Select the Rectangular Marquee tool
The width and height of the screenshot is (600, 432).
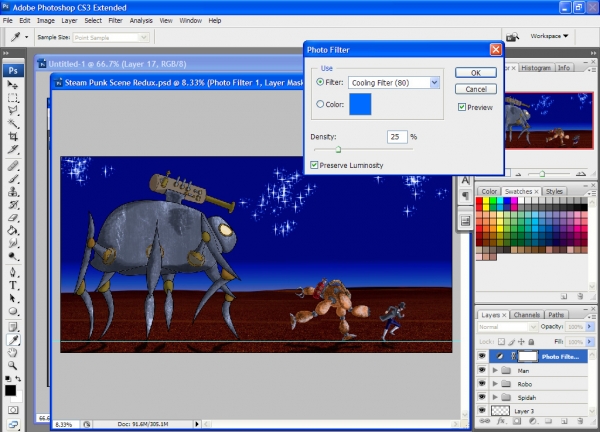point(13,98)
